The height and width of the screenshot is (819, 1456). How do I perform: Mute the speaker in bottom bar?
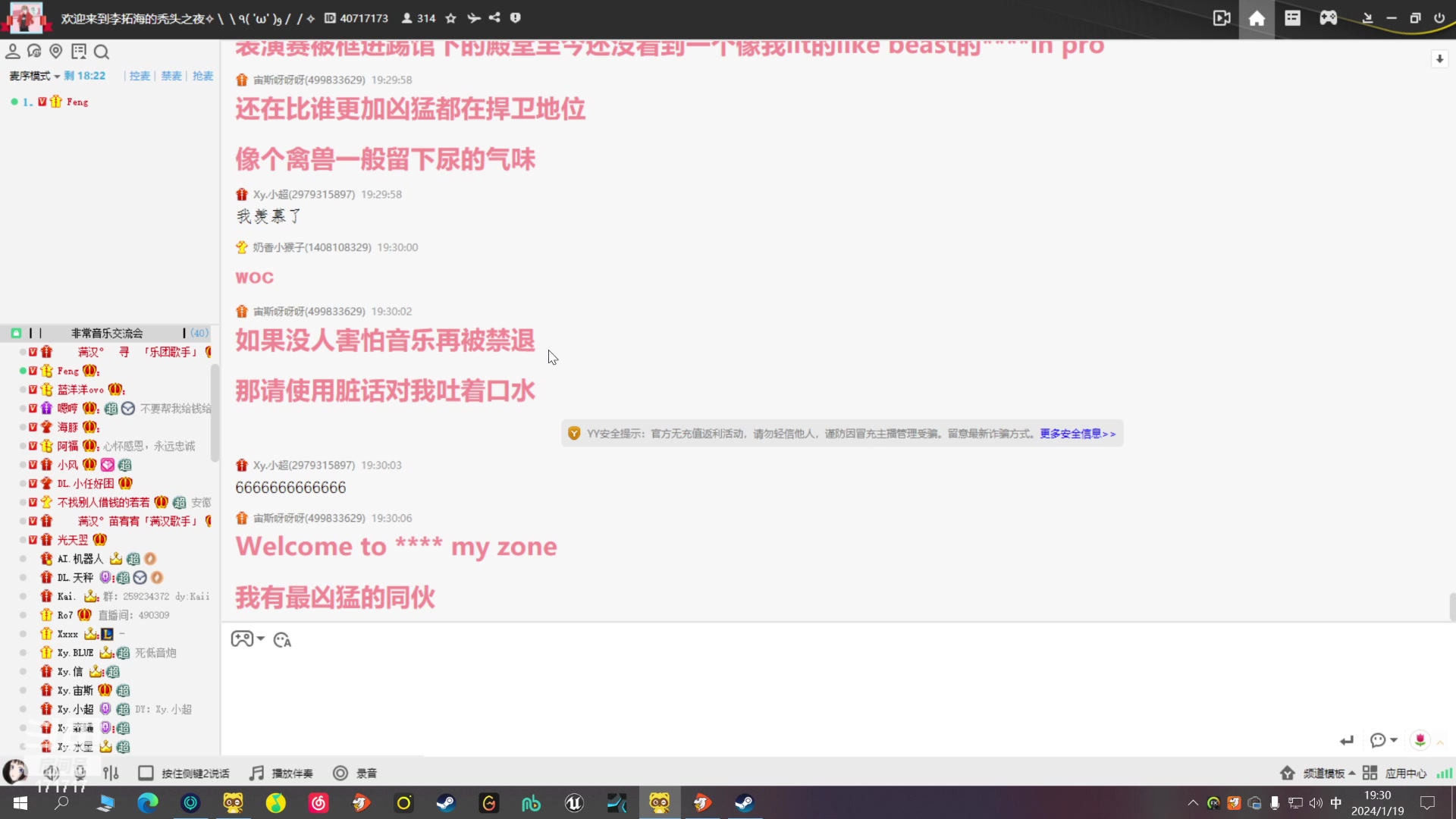51,773
